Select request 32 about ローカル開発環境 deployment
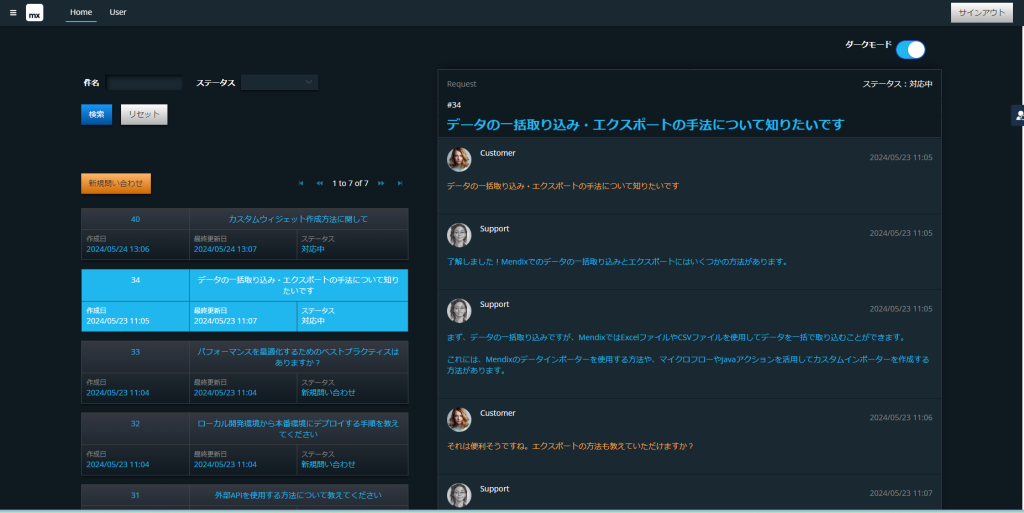This screenshot has width=1024, height=513. pyautogui.click(x=298, y=428)
